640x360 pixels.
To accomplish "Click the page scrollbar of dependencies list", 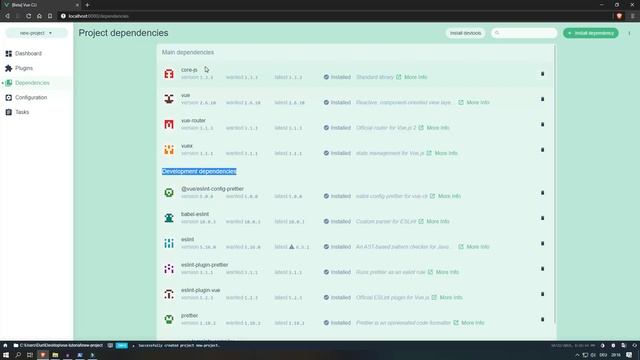I will pyautogui.click(x=555, y=184).
